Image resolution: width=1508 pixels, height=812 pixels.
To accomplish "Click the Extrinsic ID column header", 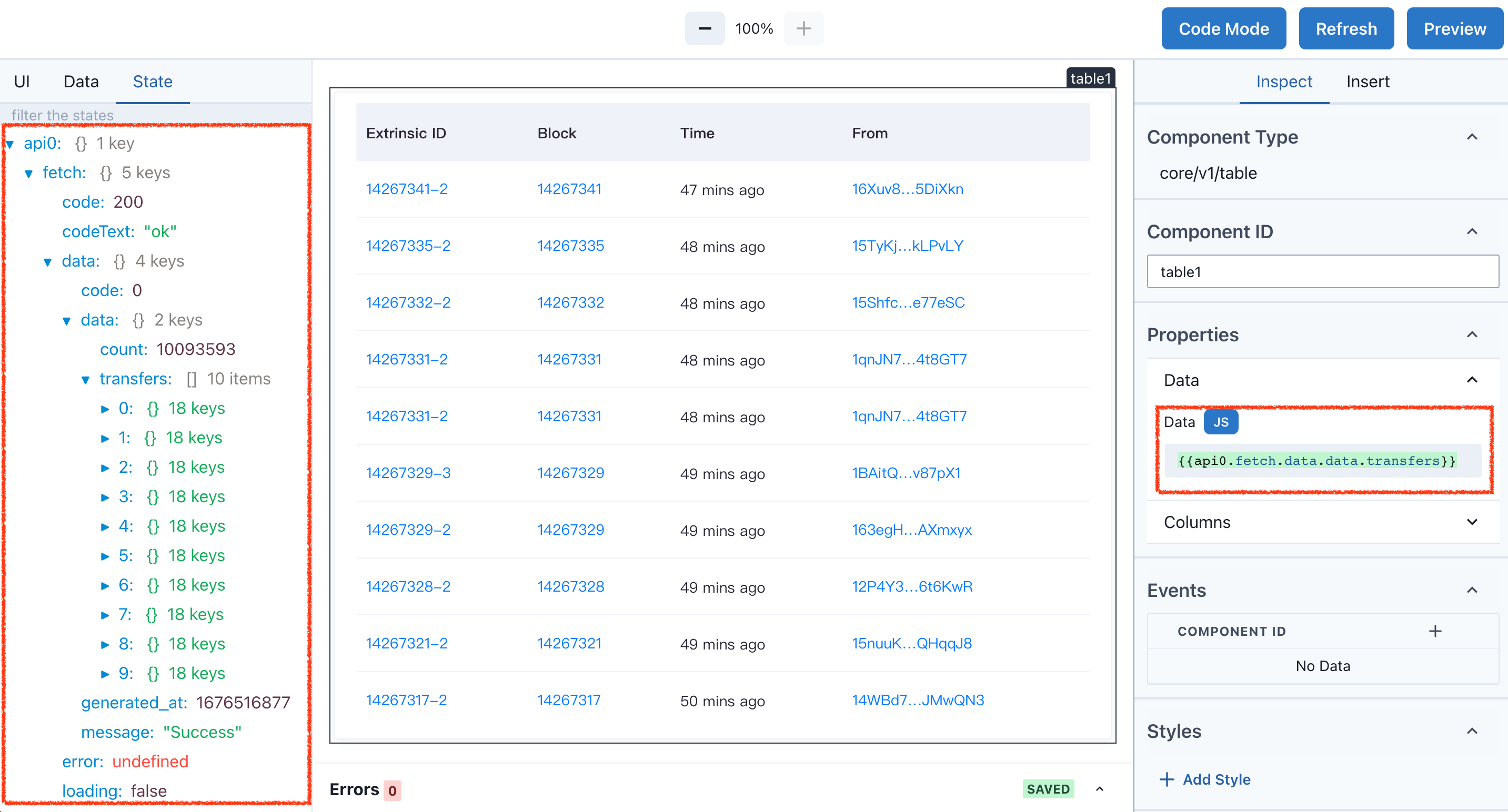I will pyautogui.click(x=406, y=134).
